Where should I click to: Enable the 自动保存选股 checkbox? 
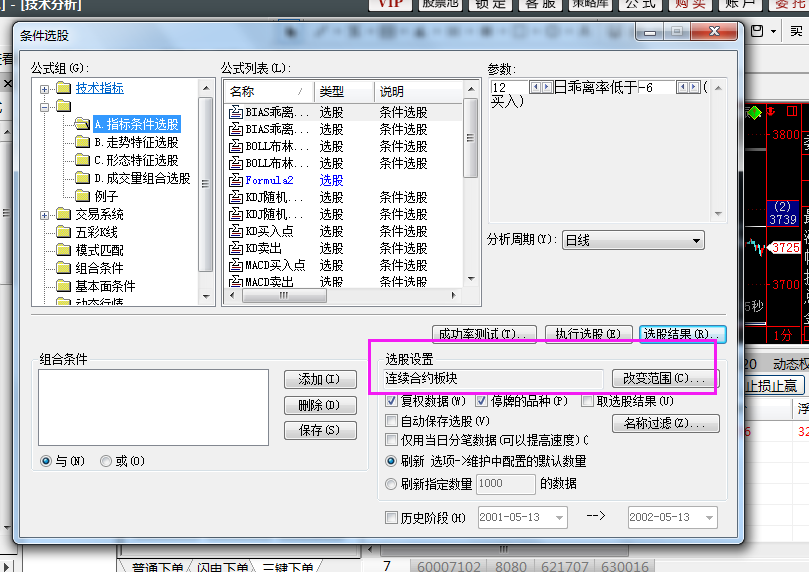click(392, 421)
